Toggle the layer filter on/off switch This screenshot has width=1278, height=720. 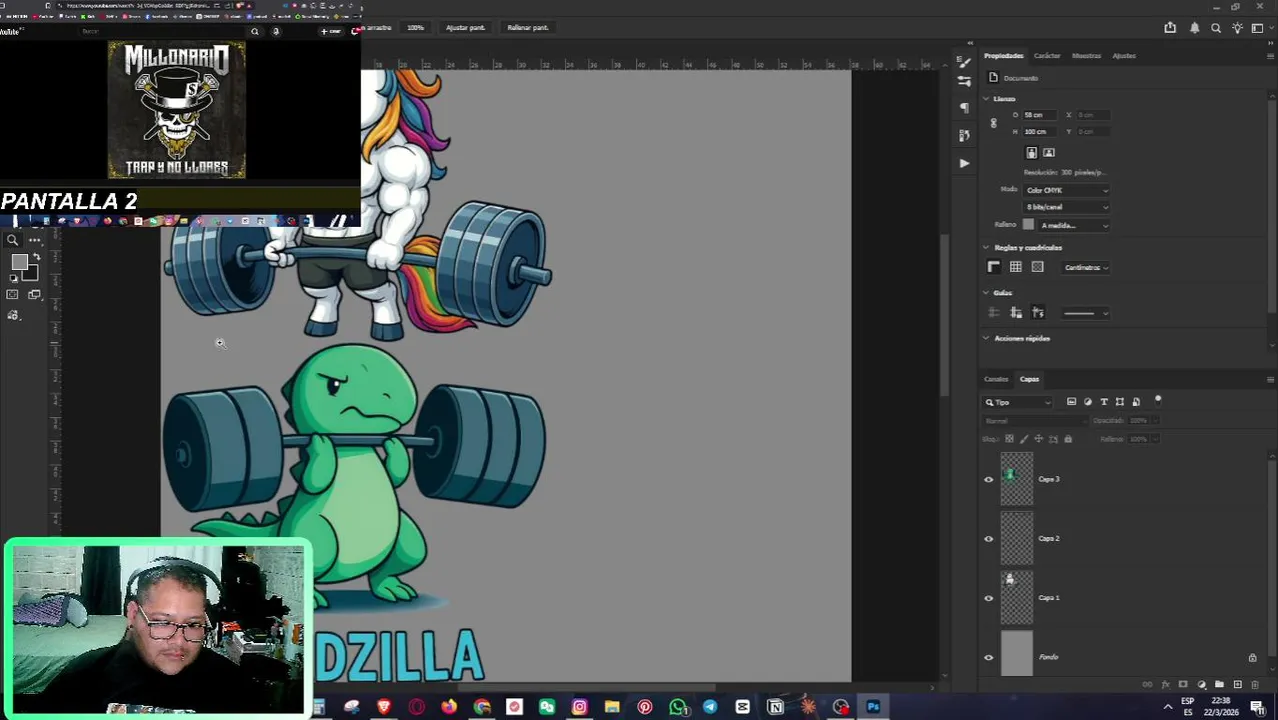click(1158, 400)
